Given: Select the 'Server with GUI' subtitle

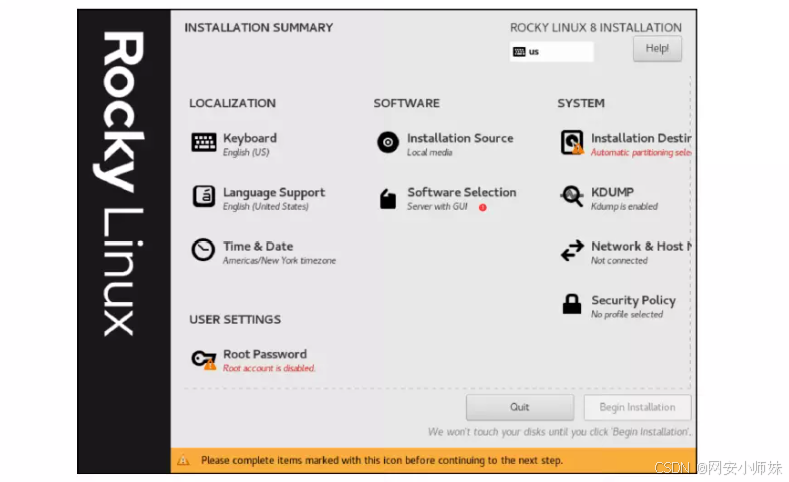Looking at the screenshot, I should [437, 207].
